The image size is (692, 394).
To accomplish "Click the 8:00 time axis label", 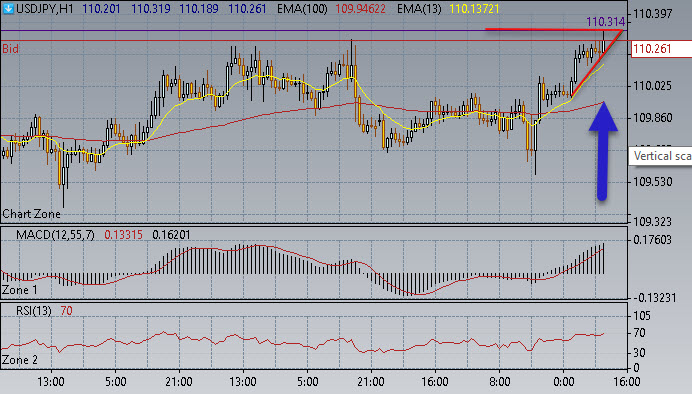I will click(x=500, y=382).
